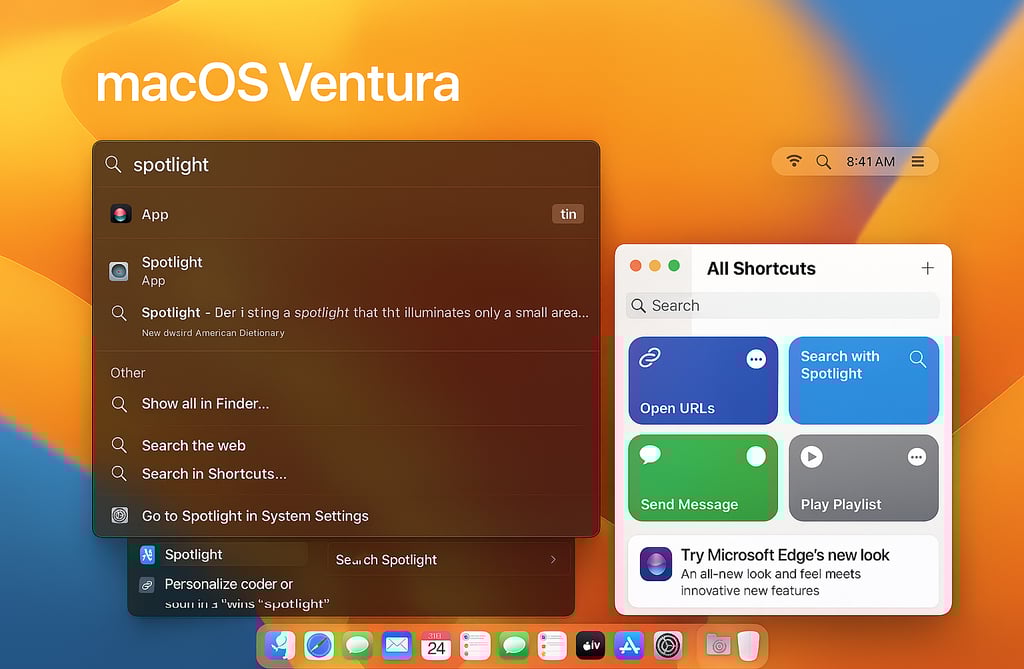The image size is (1024, 669).
Task: Open System Settings from the Dock
Action: pos(669,645)
